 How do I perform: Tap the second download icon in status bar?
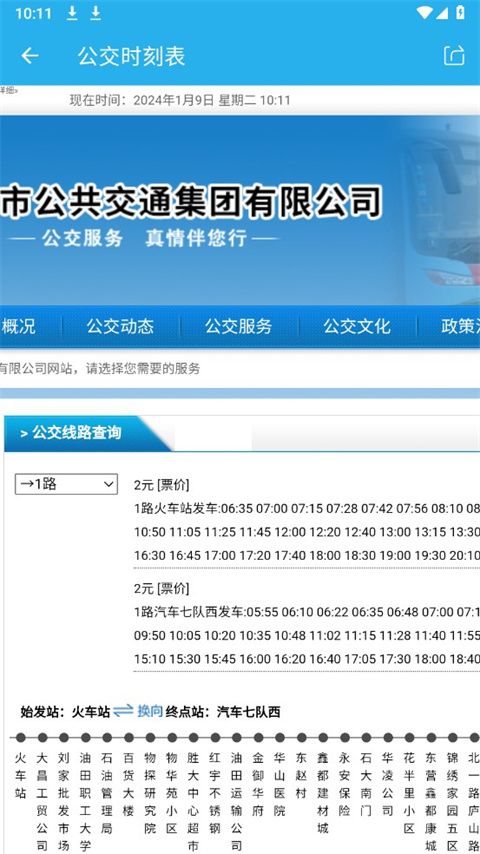[95, 13]
